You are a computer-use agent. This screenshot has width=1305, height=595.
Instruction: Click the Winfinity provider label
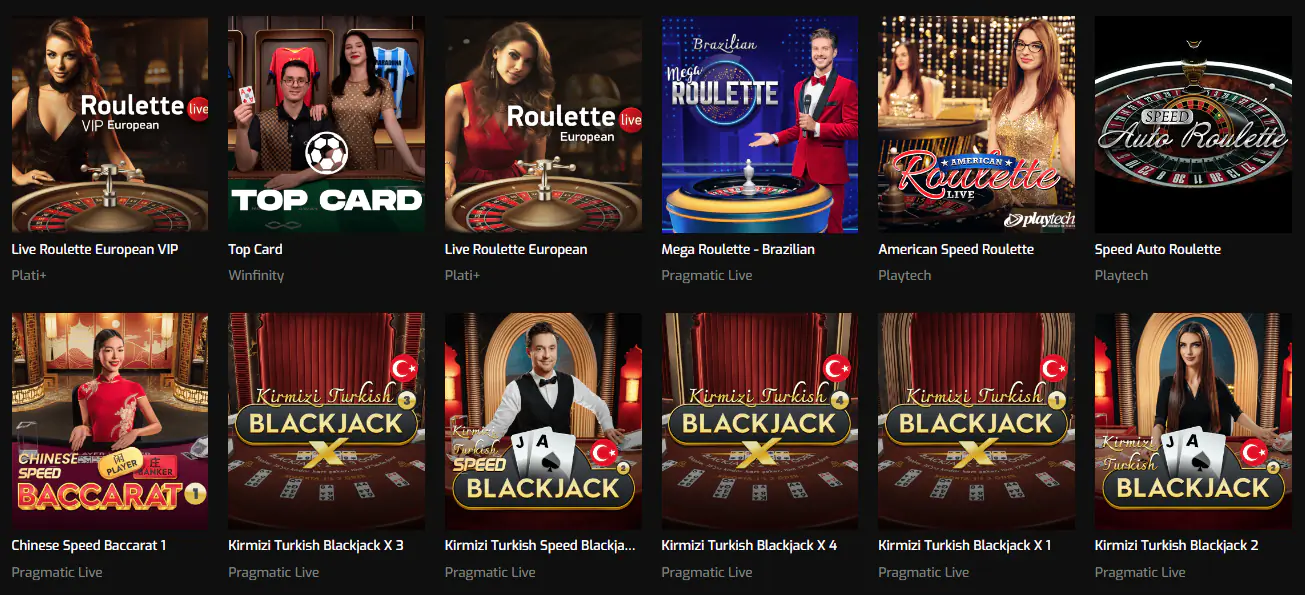click(x=256, y=275)
